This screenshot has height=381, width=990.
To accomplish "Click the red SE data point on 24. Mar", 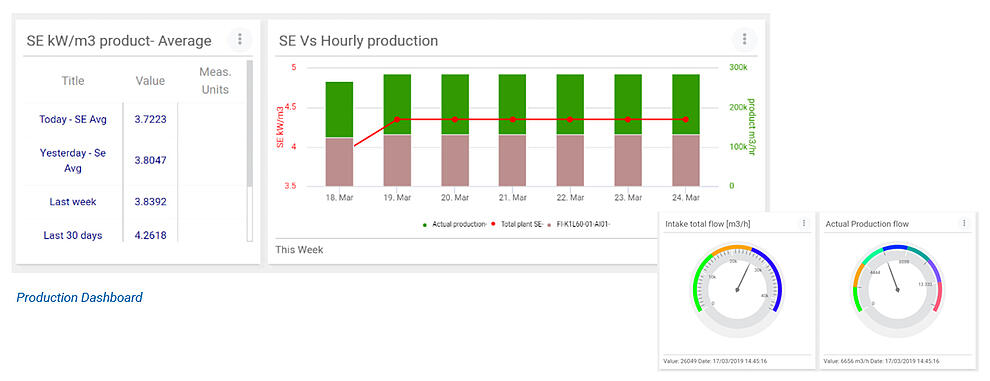I will [686, 119].
